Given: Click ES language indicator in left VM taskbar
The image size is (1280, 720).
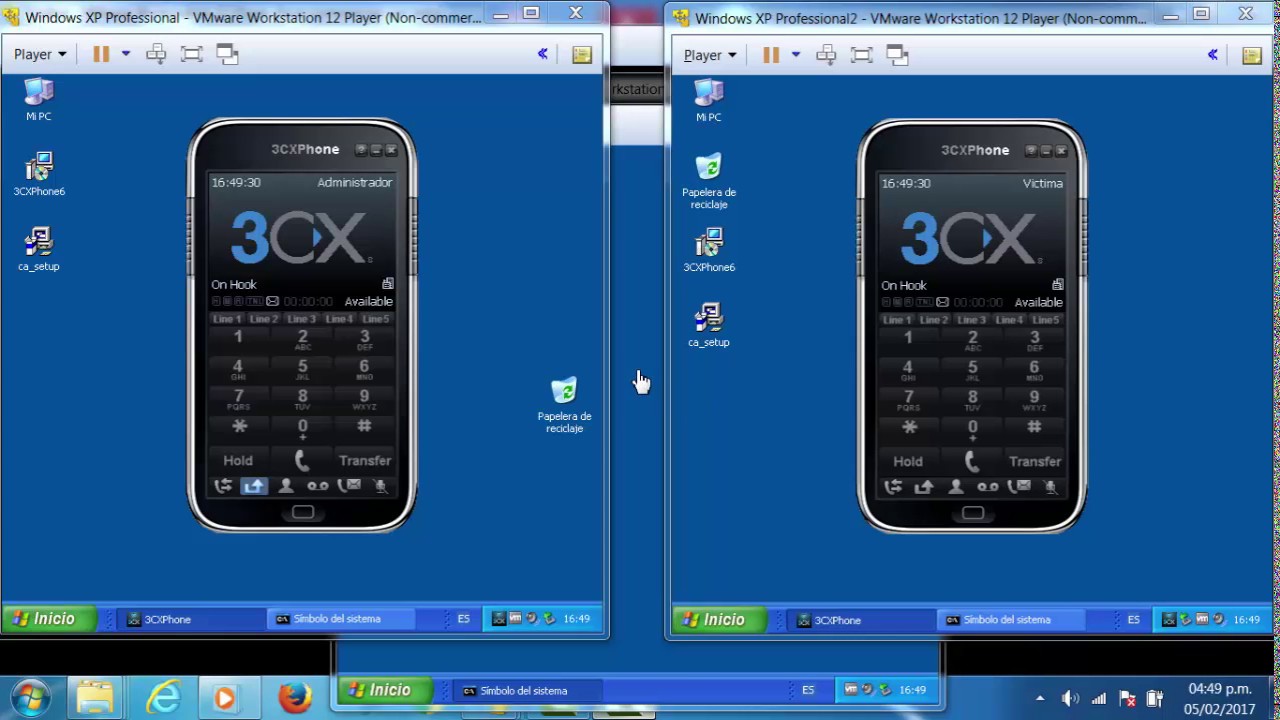Looking at the screenshot, I should coord(463,619).
